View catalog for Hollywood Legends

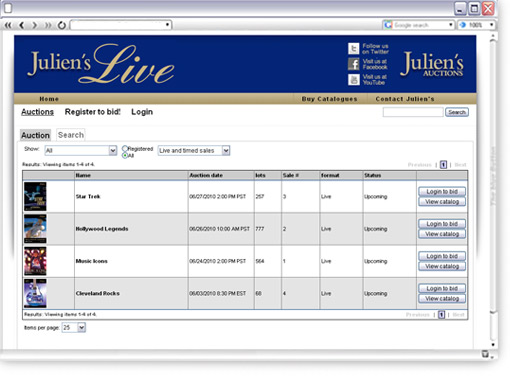[x=442, y=234]
